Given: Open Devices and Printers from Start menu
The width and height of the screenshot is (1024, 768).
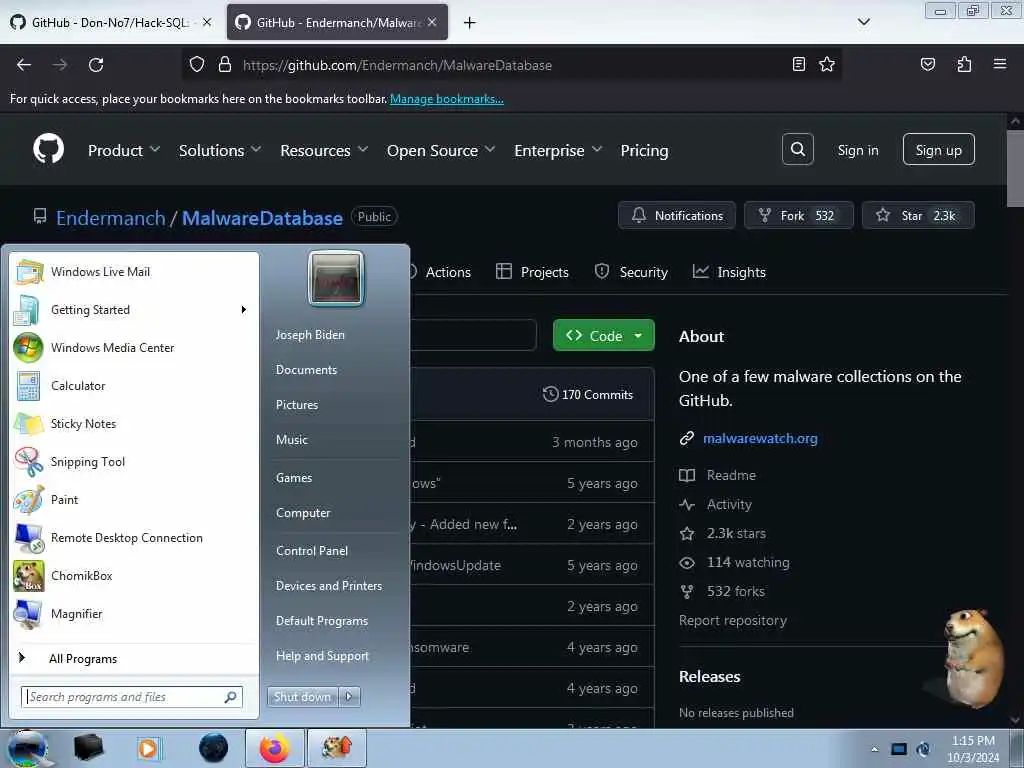Looking at the screenshot, I should (x=328, y=586).
